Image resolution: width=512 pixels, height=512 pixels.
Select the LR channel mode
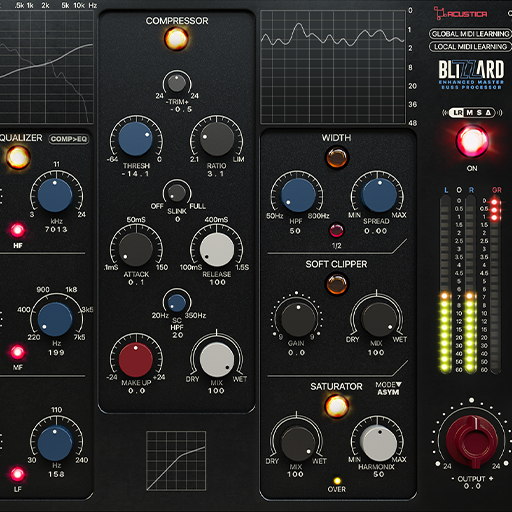458,113
